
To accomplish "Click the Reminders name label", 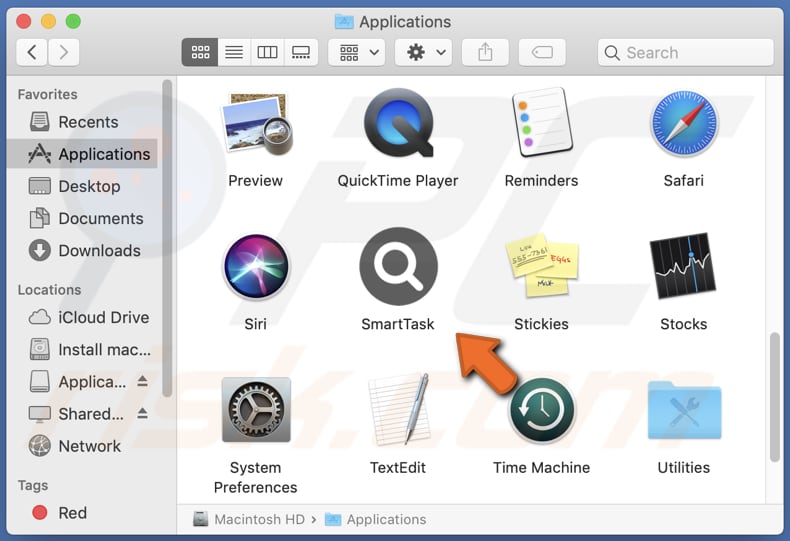I will (x=541, y=181).
